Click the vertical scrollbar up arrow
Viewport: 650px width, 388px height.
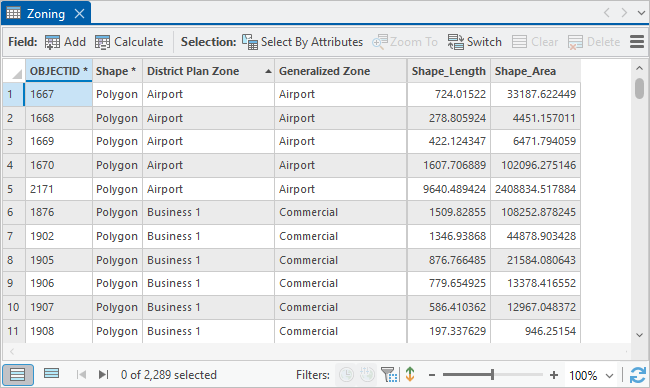click(x=640, y=68)
